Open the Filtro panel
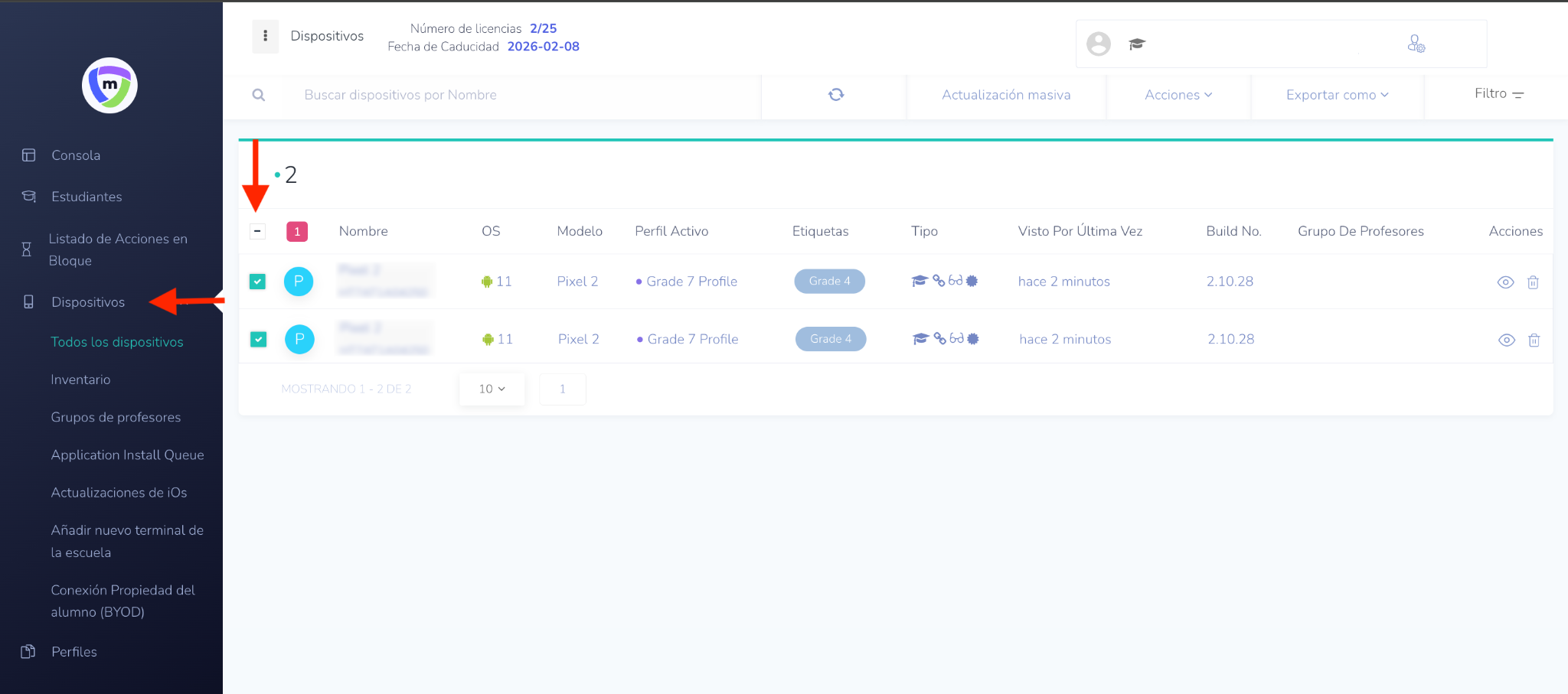 coord(1498,93)
